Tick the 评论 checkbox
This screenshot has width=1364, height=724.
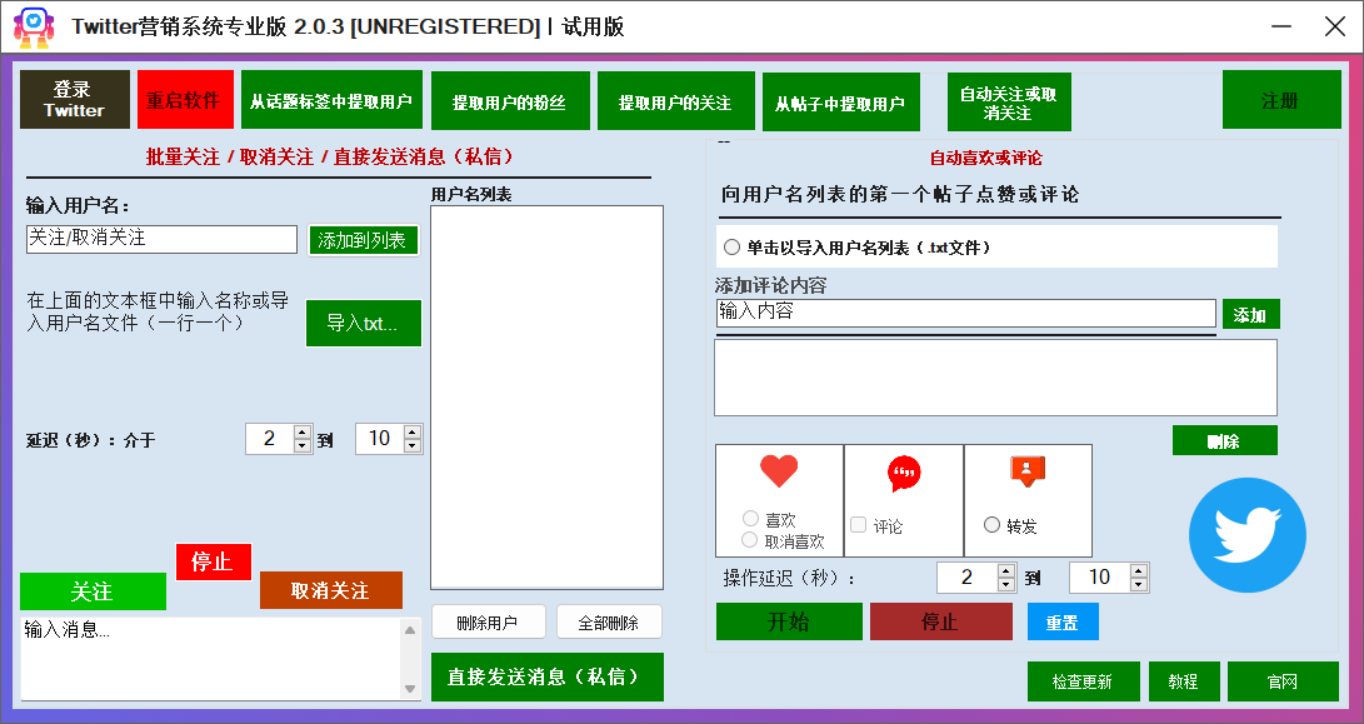[858, 525]
